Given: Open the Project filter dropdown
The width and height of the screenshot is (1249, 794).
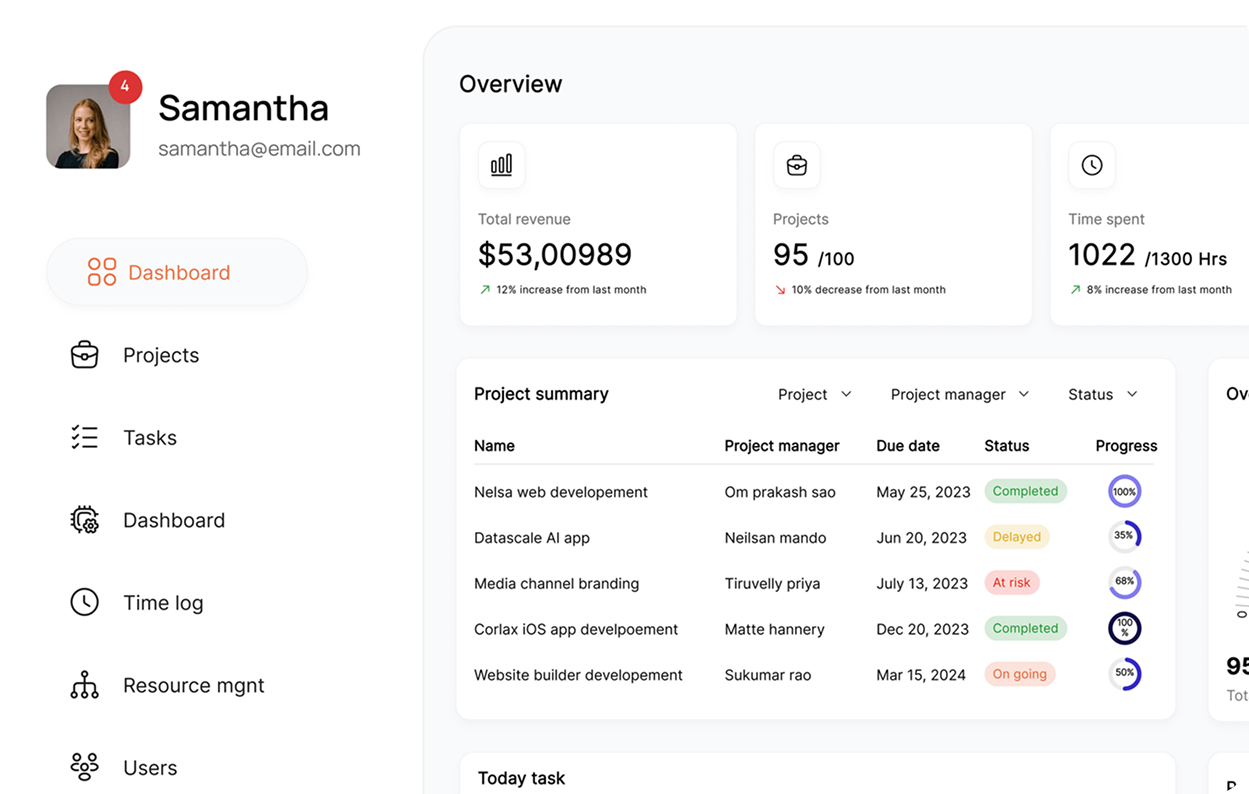Looking at the screenshot, I should click(815, 394).
